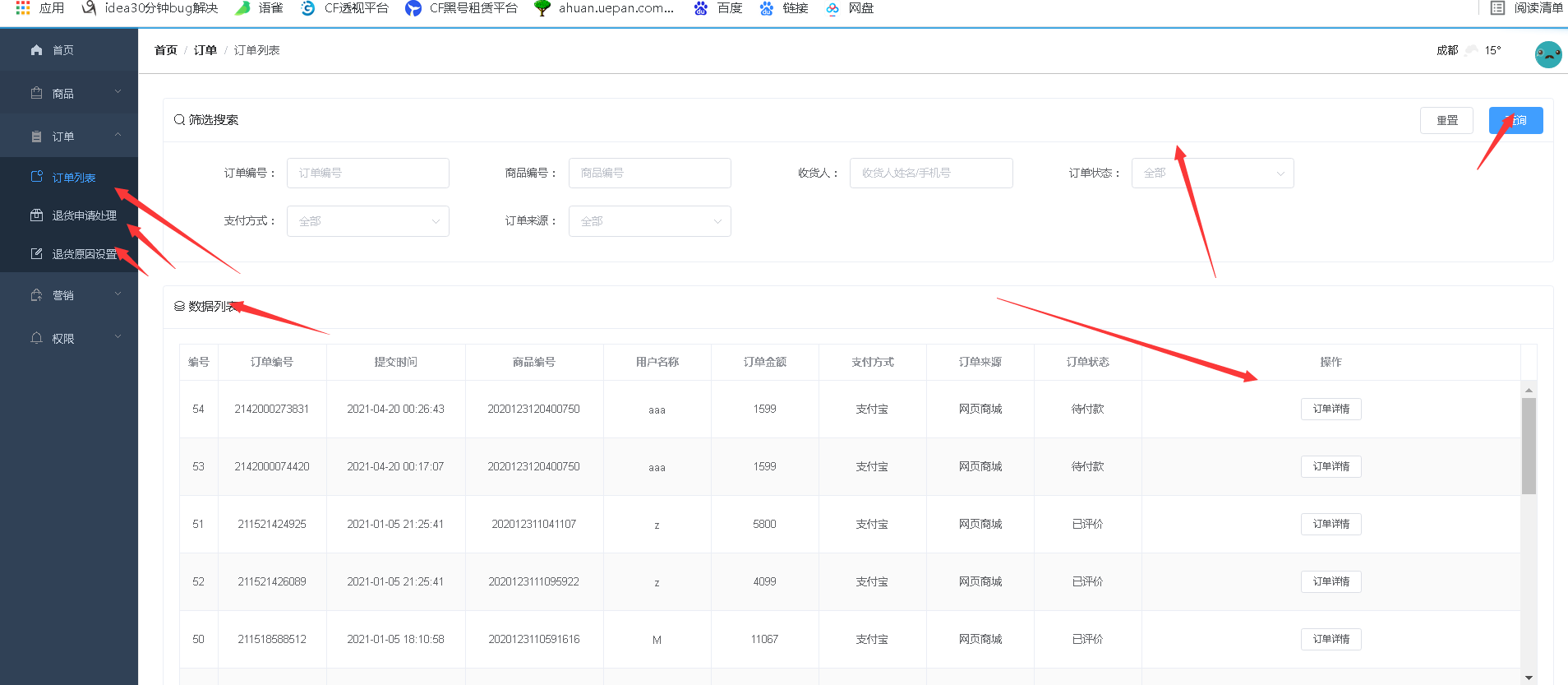Expand the 营销 sidebar menu chevron

(118, 294)
